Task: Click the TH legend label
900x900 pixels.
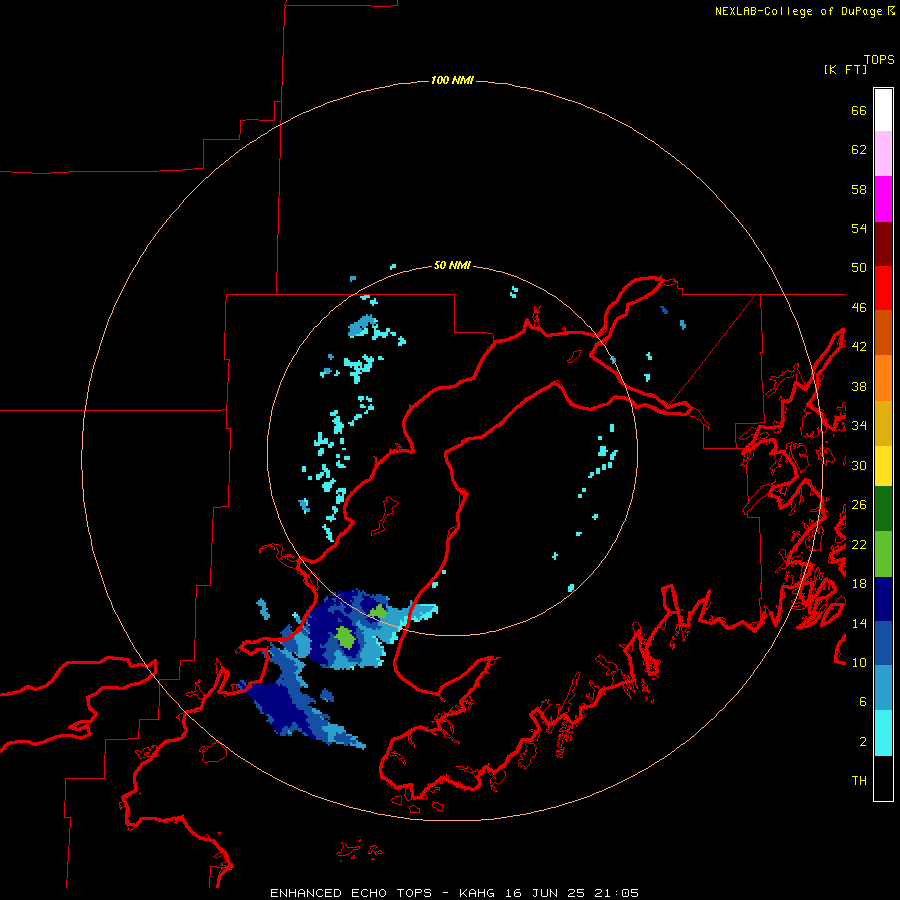Action: click(859, 781)
